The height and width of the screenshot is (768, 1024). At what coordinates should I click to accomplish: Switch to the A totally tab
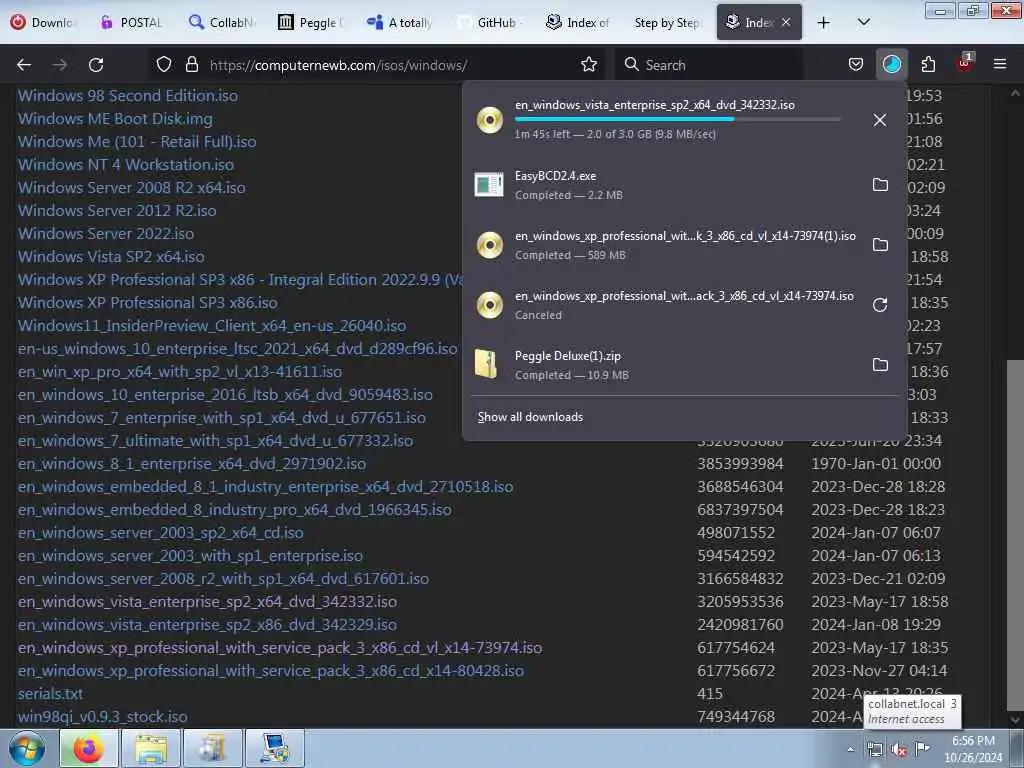[x=400, y=22]
